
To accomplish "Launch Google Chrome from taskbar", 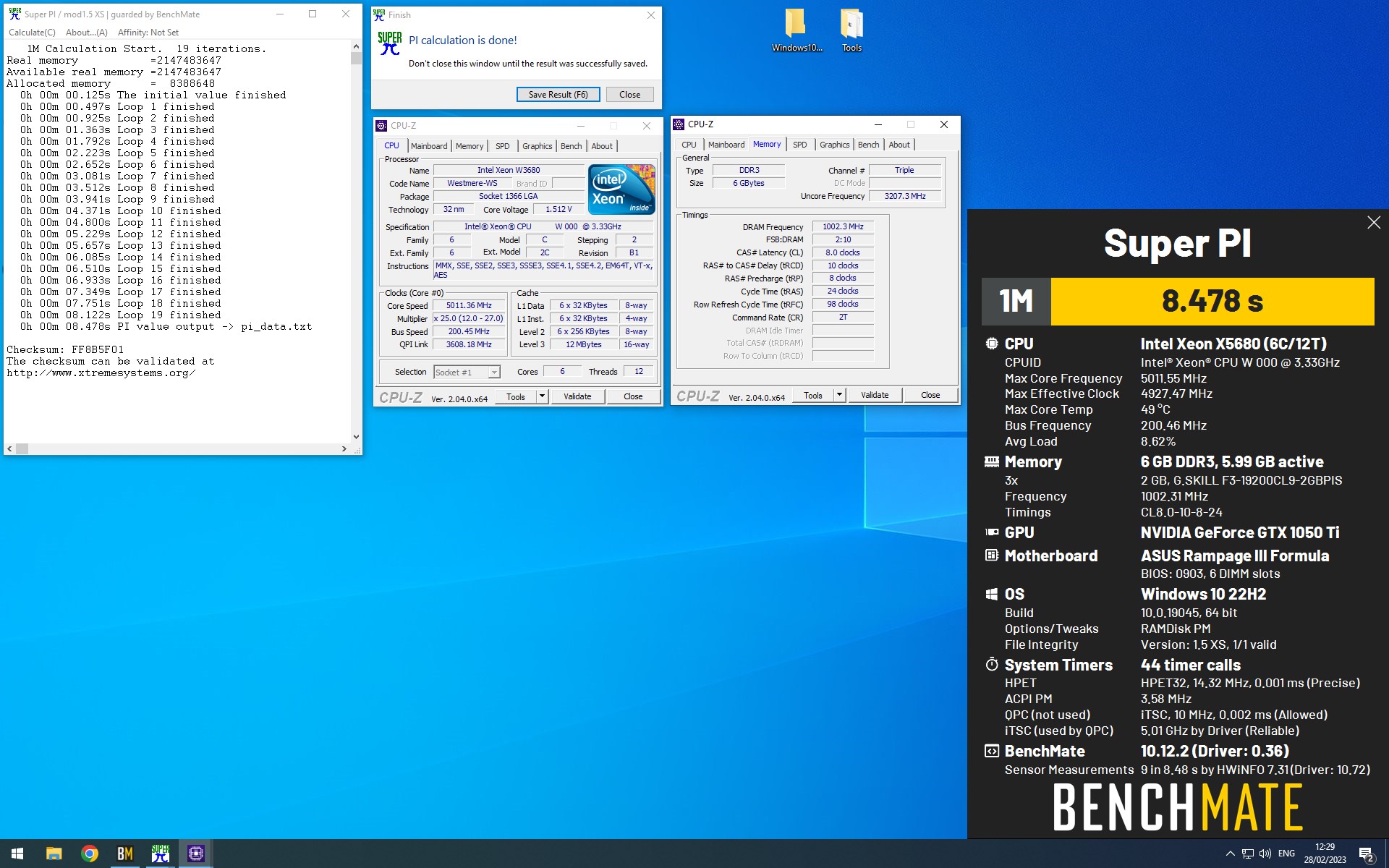I will tap(90, 854).
